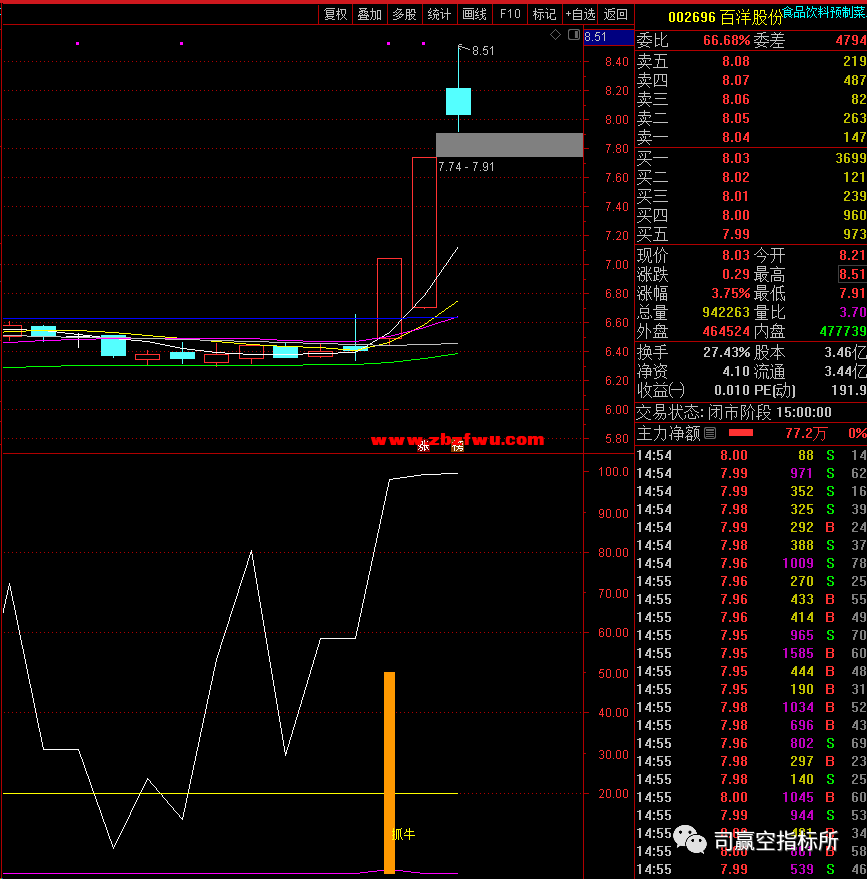Click the 复权 toolbar button
867x879 pixels.
click(x=335, y=14)
